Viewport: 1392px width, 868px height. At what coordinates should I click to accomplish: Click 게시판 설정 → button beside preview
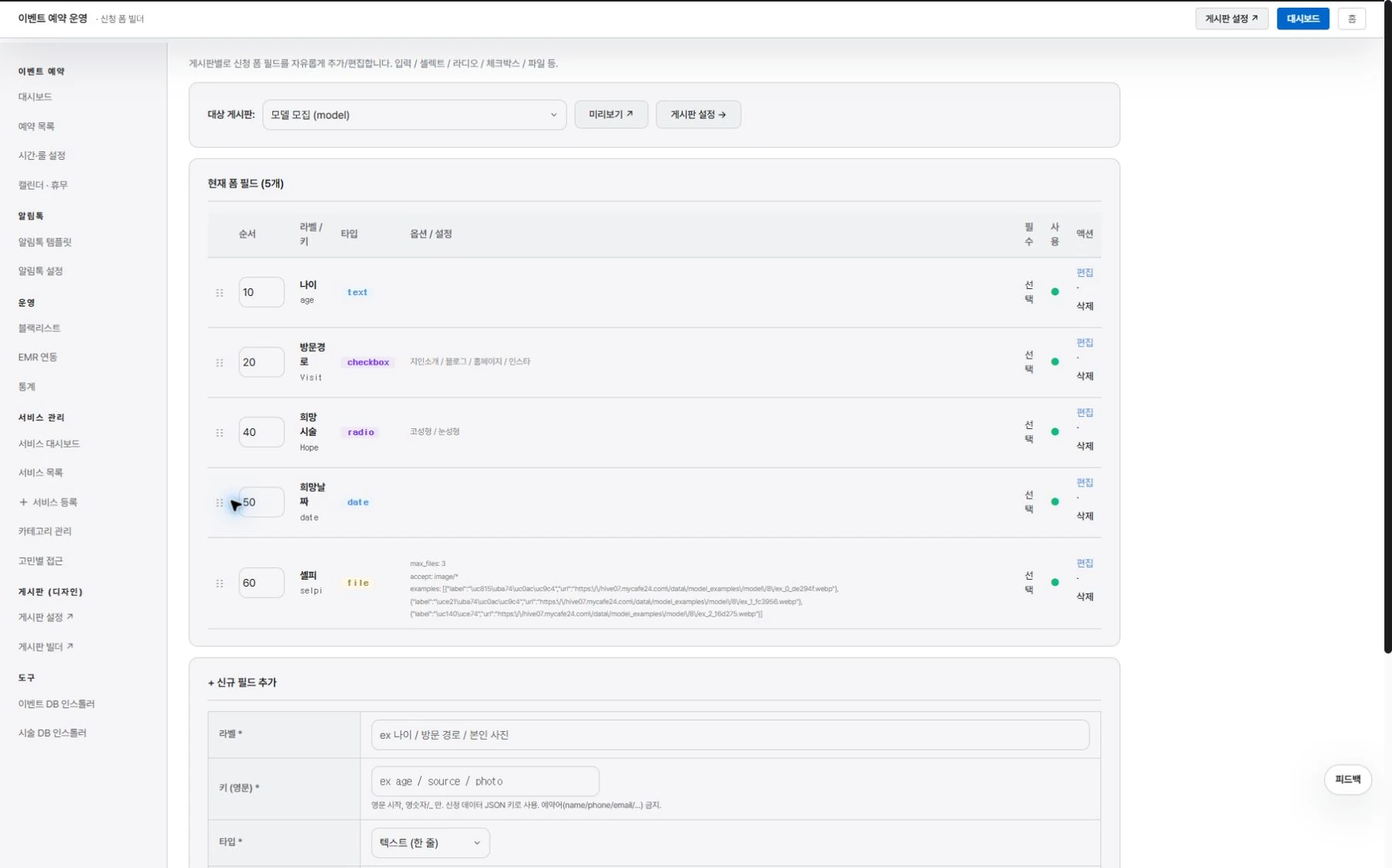[698, 114]
